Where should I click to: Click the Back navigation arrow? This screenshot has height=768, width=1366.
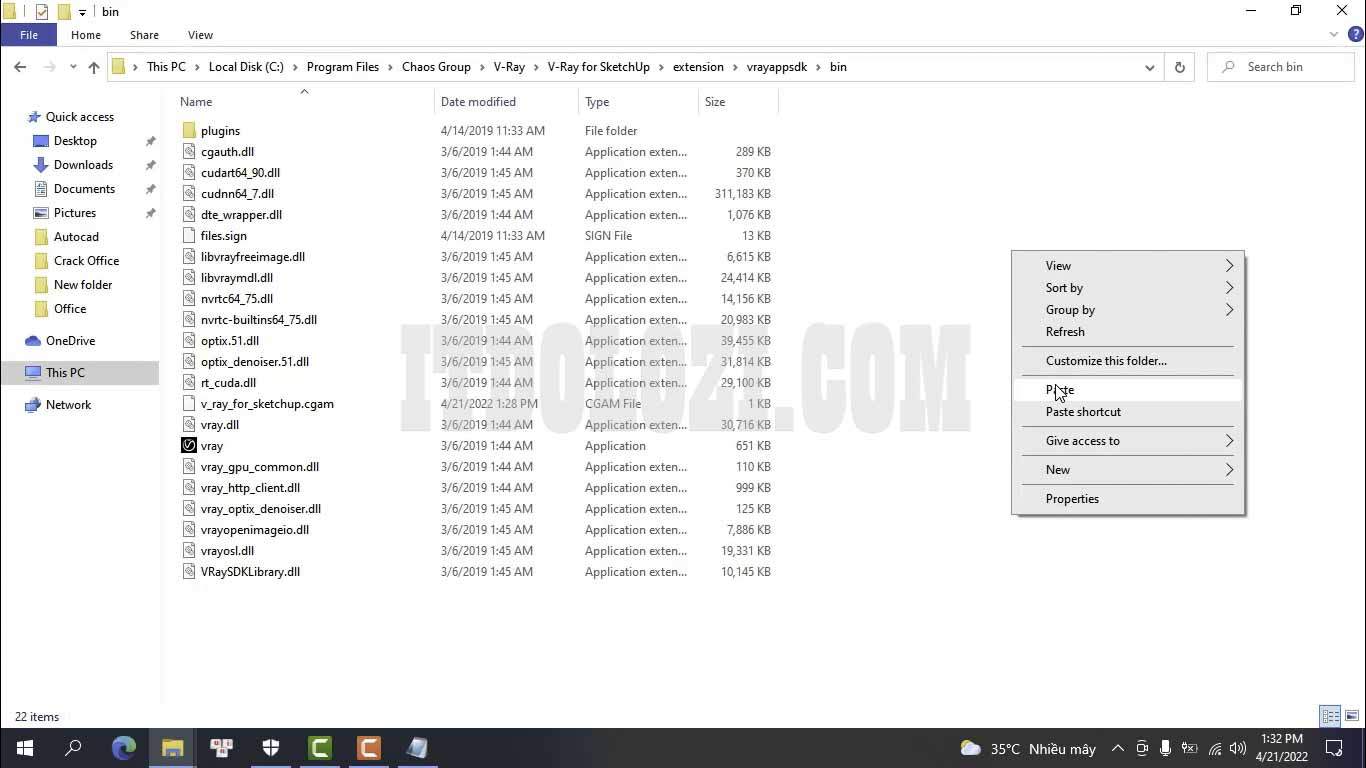pyautogui.click(x=20, y=67)
